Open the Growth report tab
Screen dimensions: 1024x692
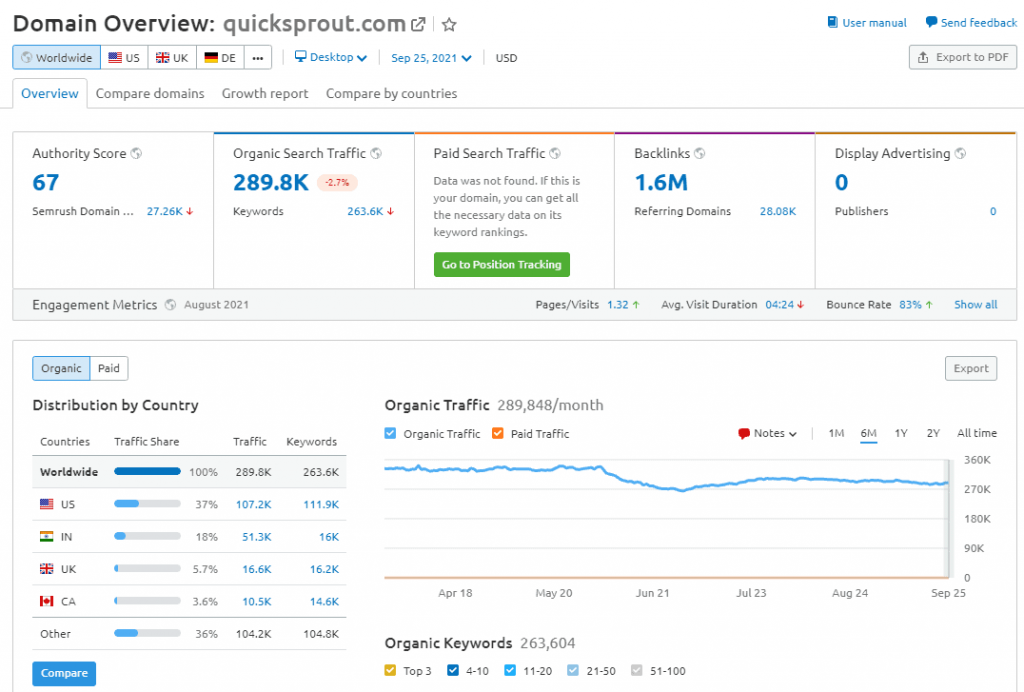tap(265, 93)
